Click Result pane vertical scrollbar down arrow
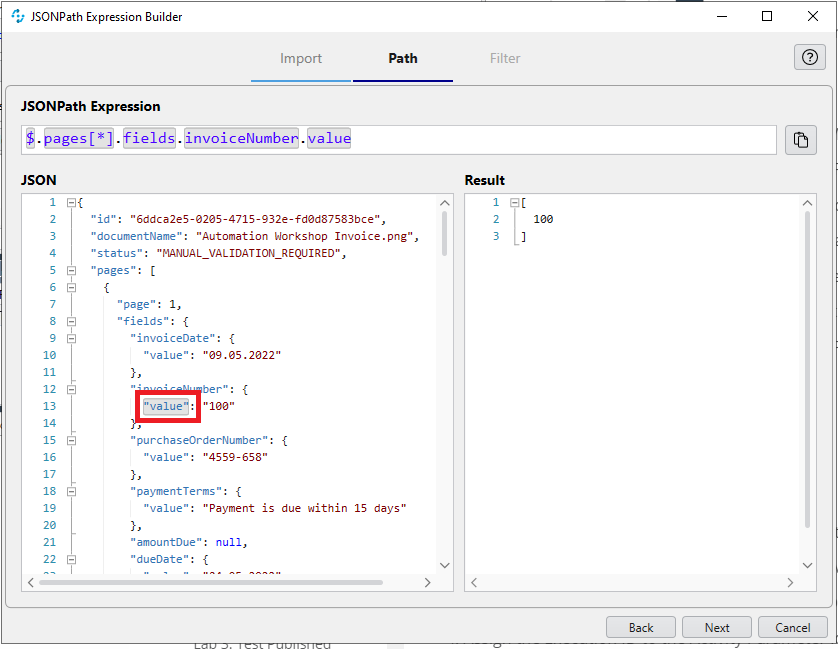The image size is (838, 649). coord(808,565)
